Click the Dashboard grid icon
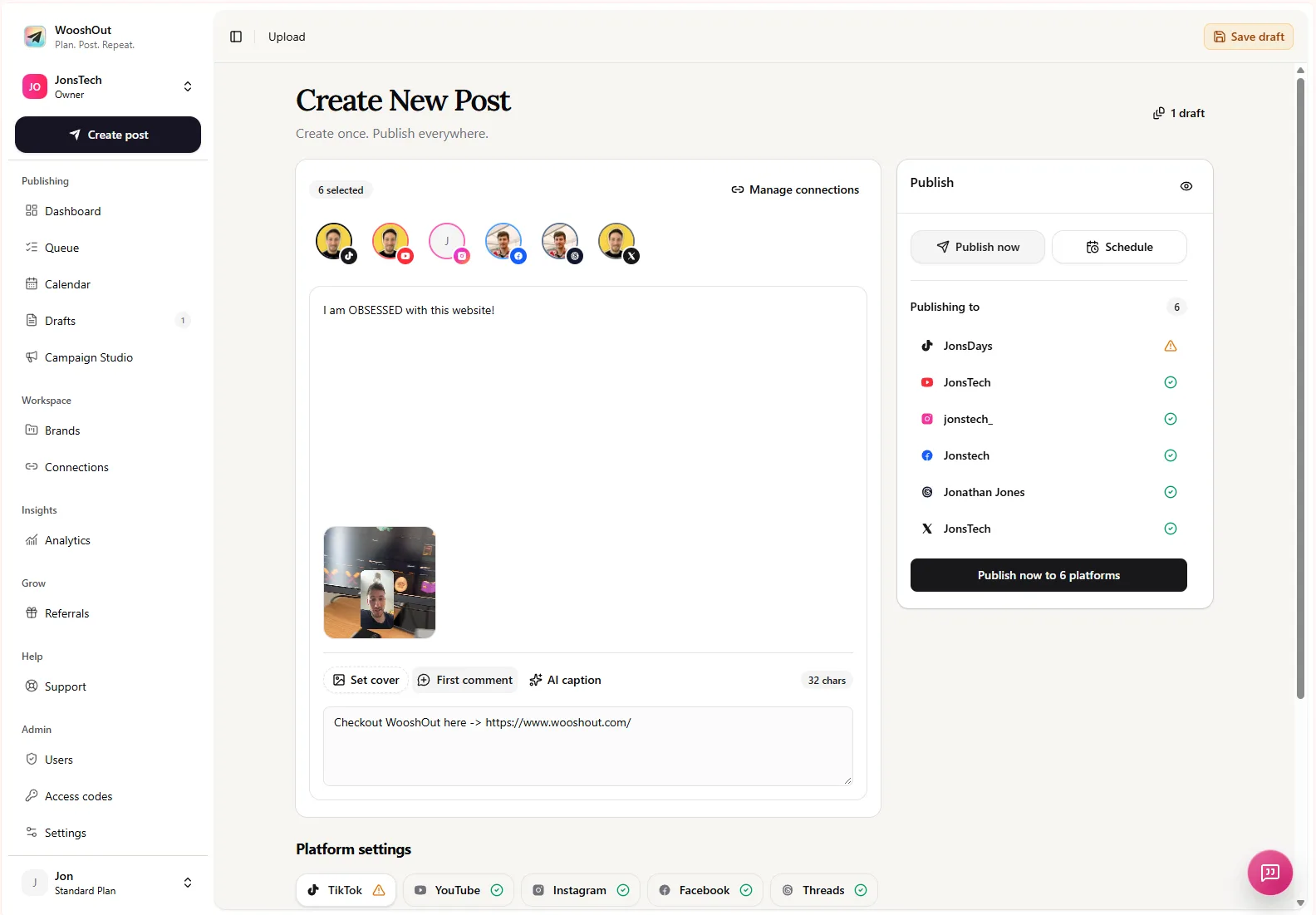Screen dimensions: 1316x915 coord(32,211)
